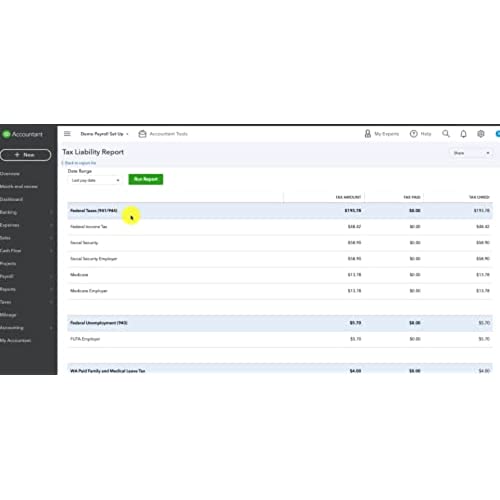Open the search magnifier icon

[x=446, y=134]
